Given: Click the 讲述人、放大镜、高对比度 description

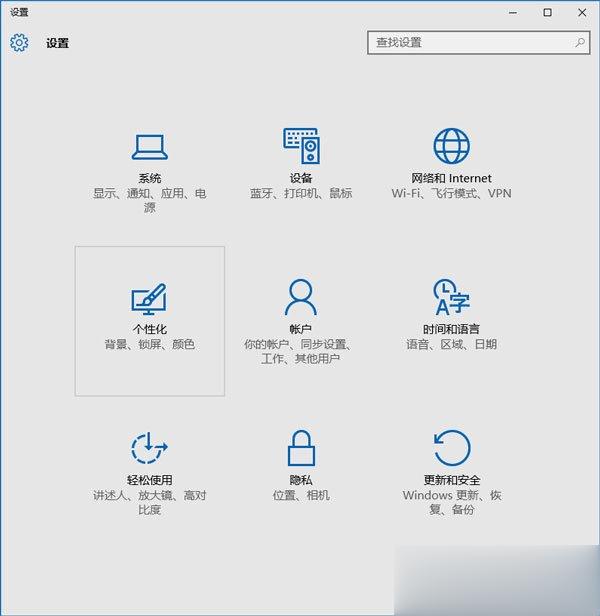Looking at the screenshot, I should 150,502.
